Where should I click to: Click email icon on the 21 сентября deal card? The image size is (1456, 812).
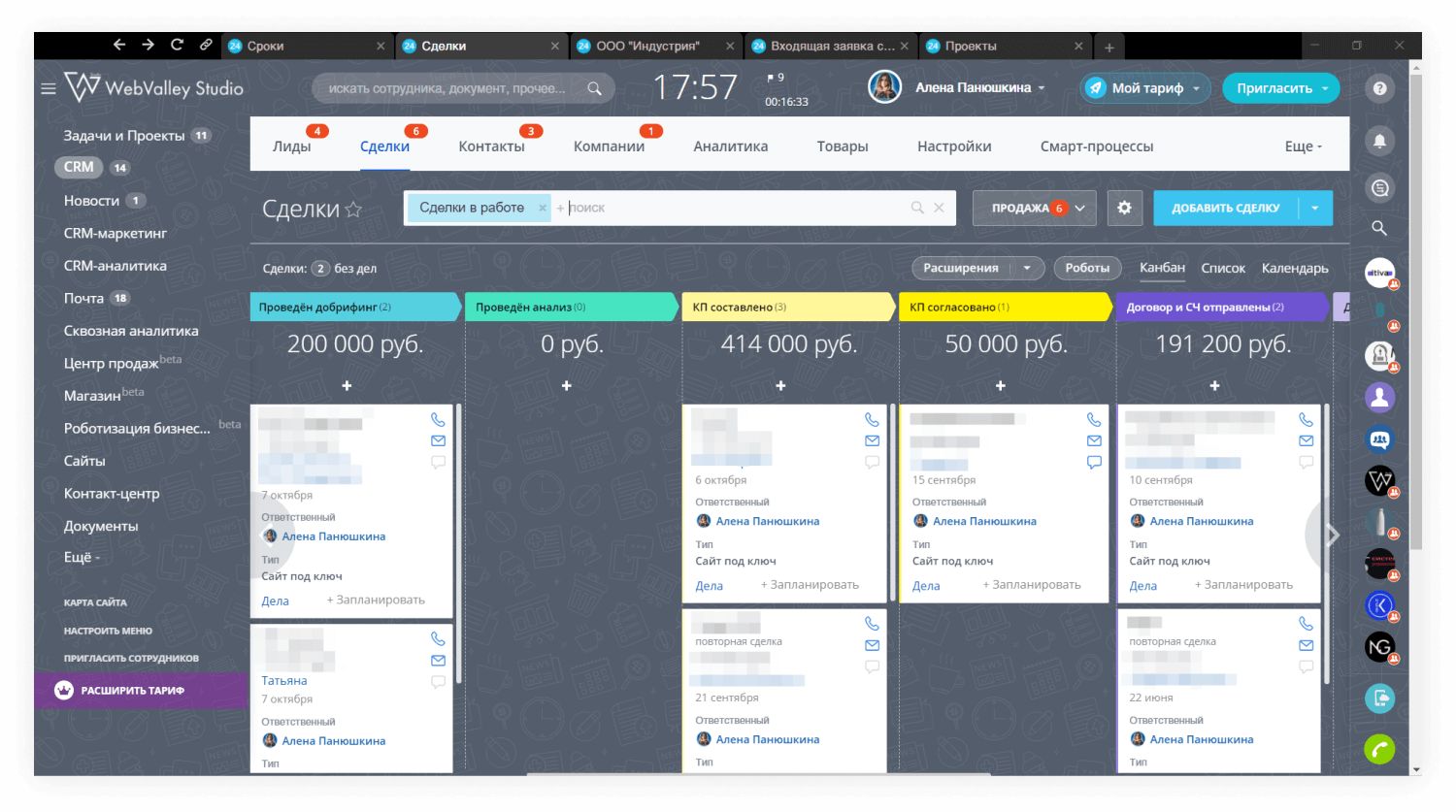tap(872, 645)
